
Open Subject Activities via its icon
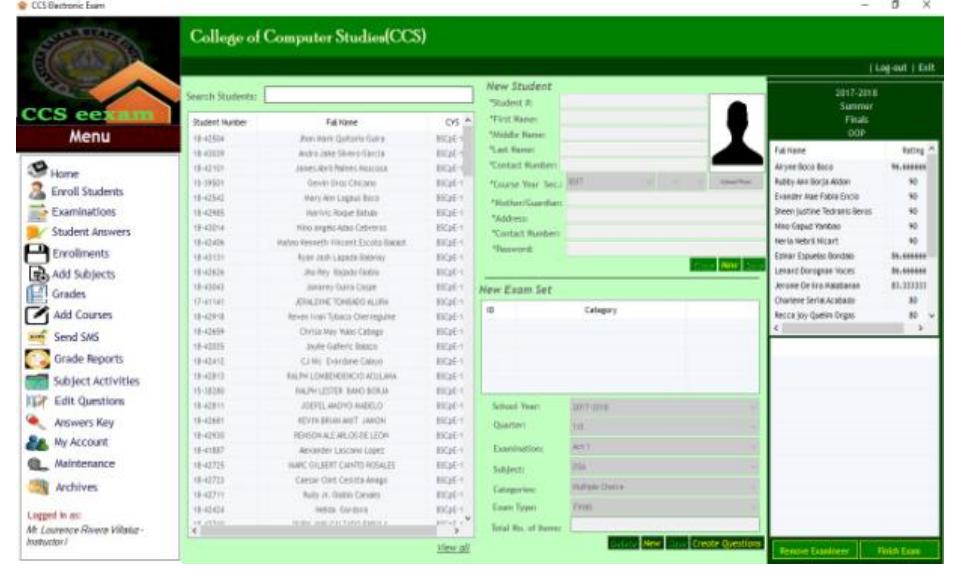pyautogui.click(x=37, y=381)
